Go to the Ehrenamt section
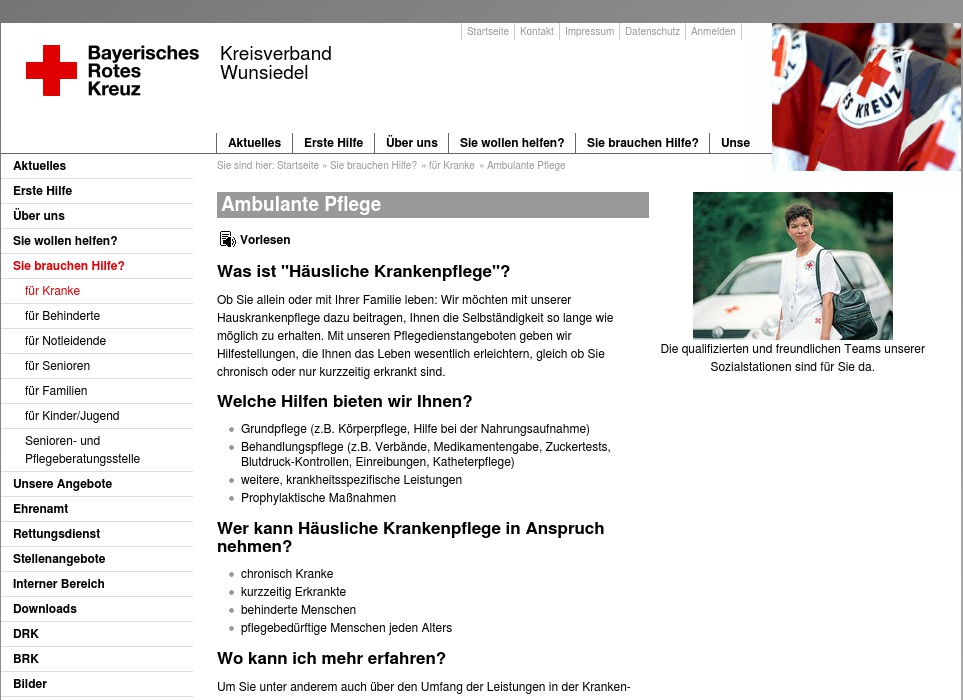The image size is (963, 700). tap(41, 508)
